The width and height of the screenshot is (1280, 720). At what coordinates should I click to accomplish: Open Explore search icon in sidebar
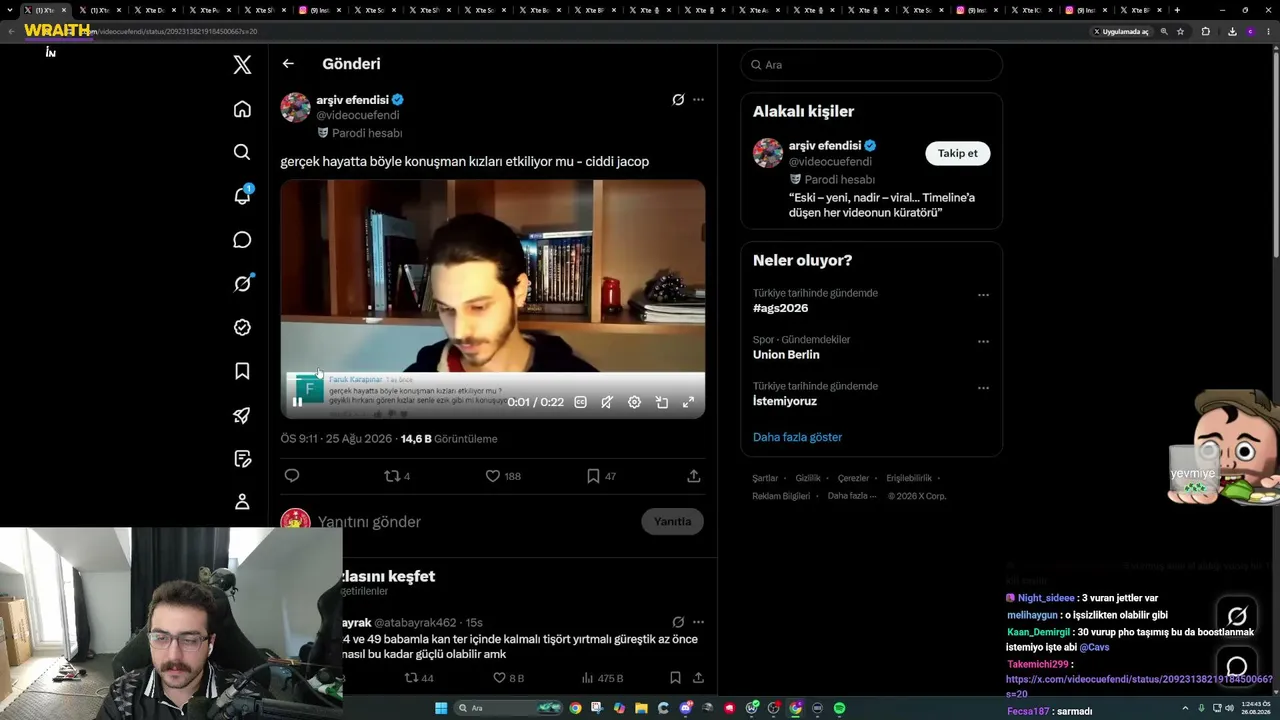(x=242, y=152)
